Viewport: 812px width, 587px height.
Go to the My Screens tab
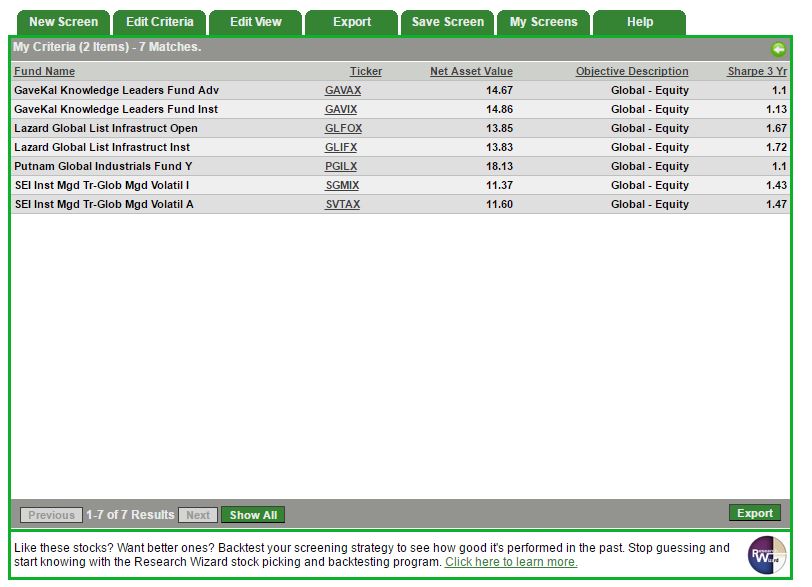543,22
